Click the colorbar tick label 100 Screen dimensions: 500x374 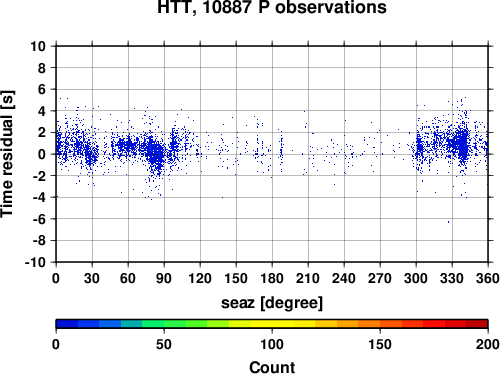272,344
